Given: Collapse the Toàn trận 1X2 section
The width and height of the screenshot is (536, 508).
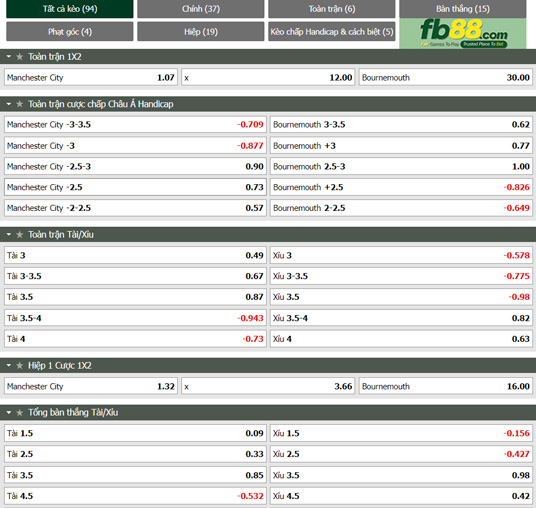Looking at the screenshot, I should (x=9, y=57).
